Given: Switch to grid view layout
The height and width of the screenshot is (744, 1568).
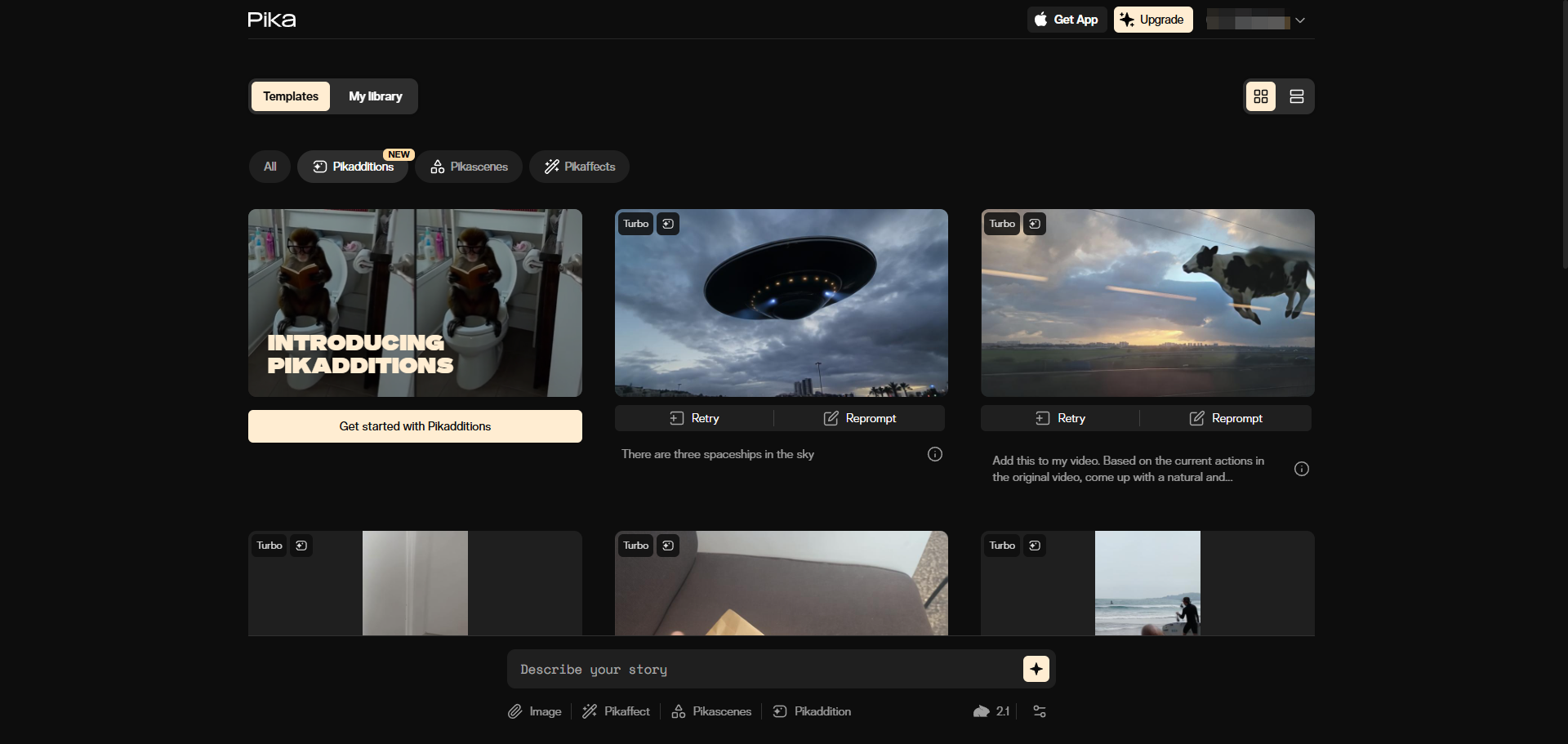Looking at the screenshot, I should coord(1261,96).
